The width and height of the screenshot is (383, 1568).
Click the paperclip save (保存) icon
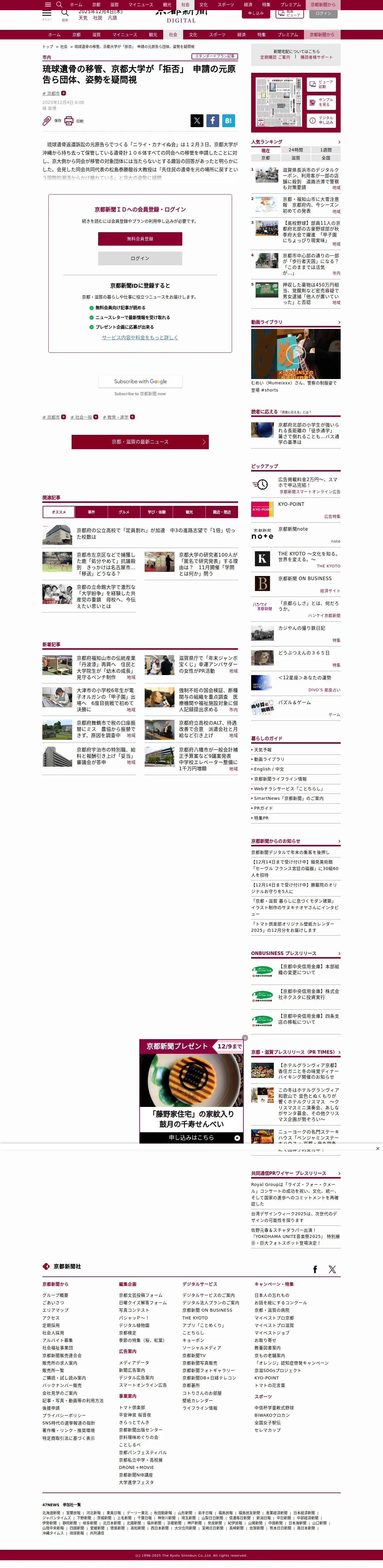(x=47, y=121)
